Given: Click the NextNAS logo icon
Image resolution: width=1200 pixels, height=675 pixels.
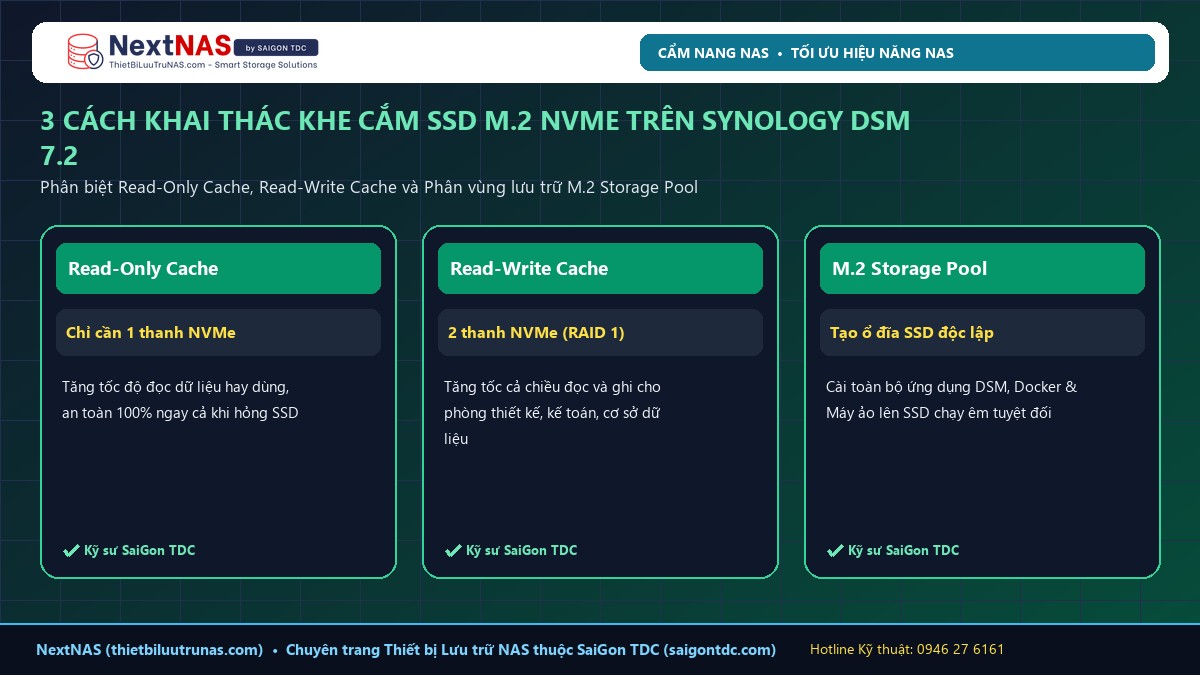Looking at the screenshot, I should tap(85, 52).
